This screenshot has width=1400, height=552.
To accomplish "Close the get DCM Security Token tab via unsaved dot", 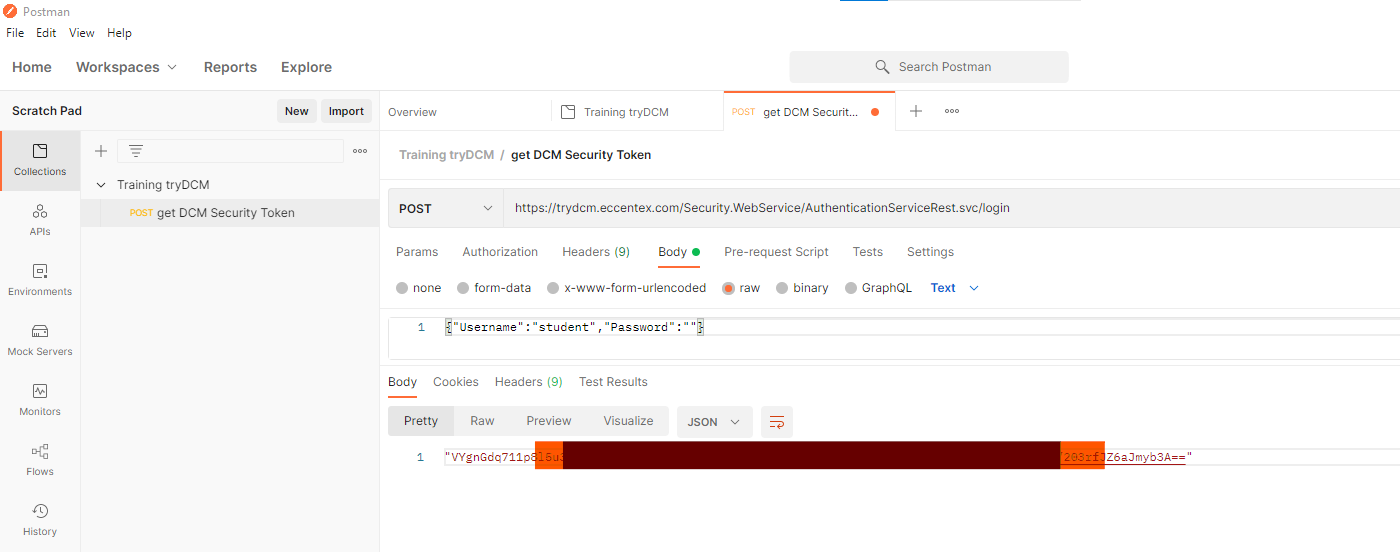I will (x=875, y=112).
